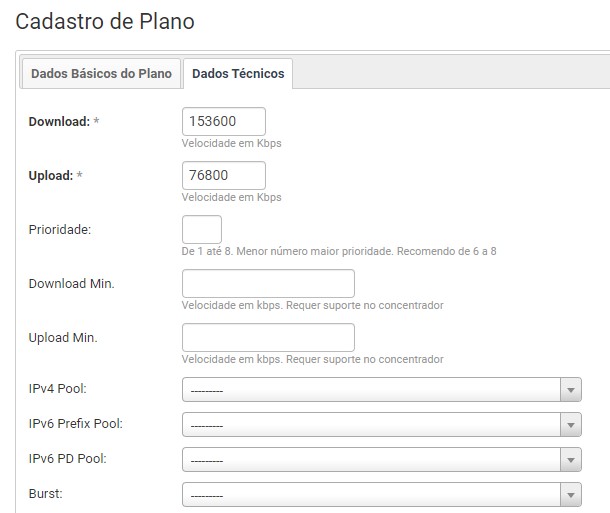Click the "Prioridade:" text label
Image resolution: width=610 pixels, height=513 pixels.
60,230
